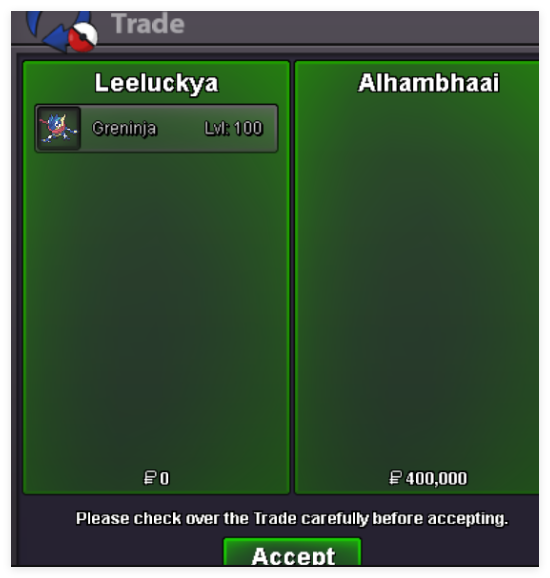Click the Lvl: 100 label
The height and width of the screenshot is (578, 550).
[x=234, y=128]
